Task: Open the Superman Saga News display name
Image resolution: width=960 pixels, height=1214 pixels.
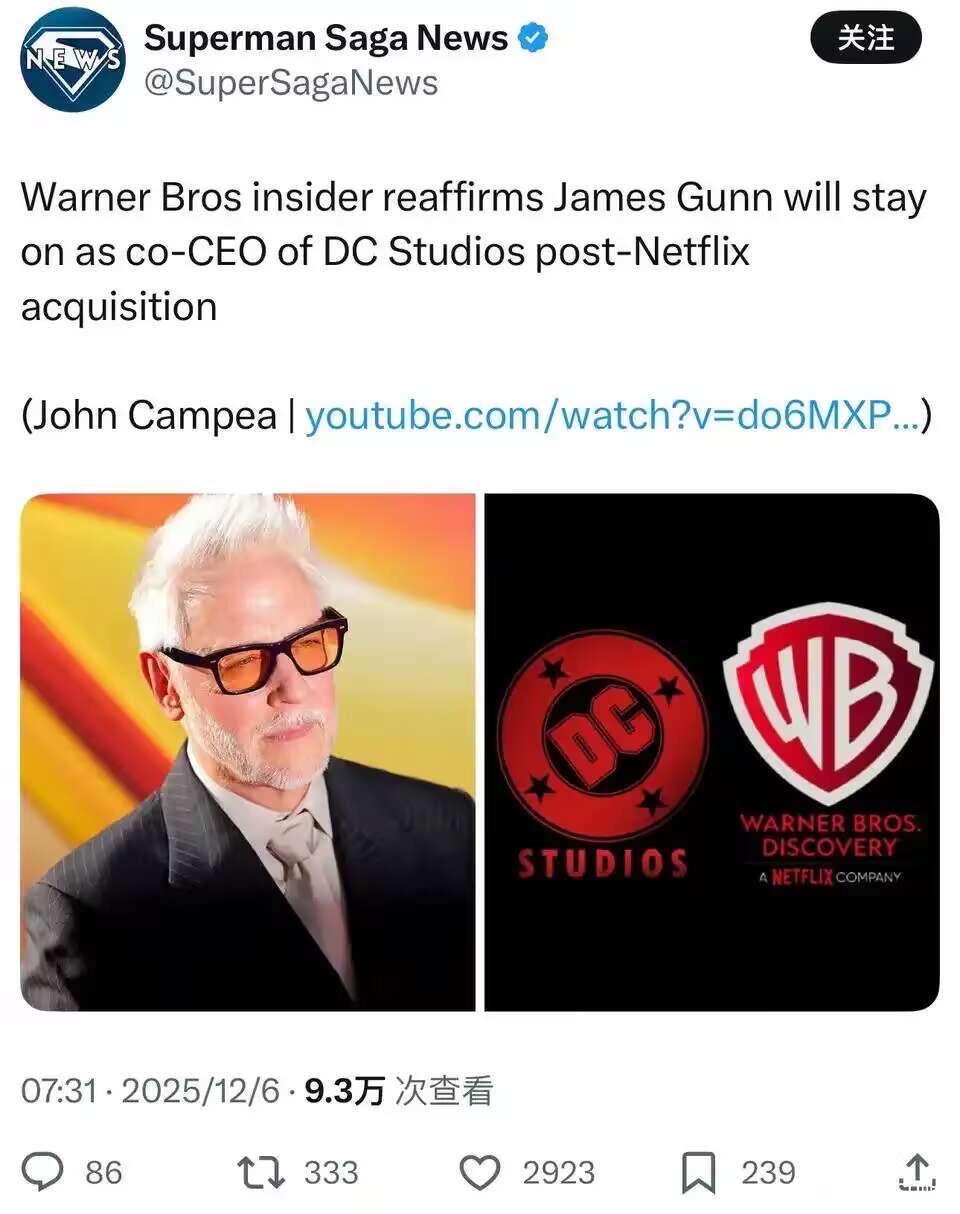Action: [326, 39]
